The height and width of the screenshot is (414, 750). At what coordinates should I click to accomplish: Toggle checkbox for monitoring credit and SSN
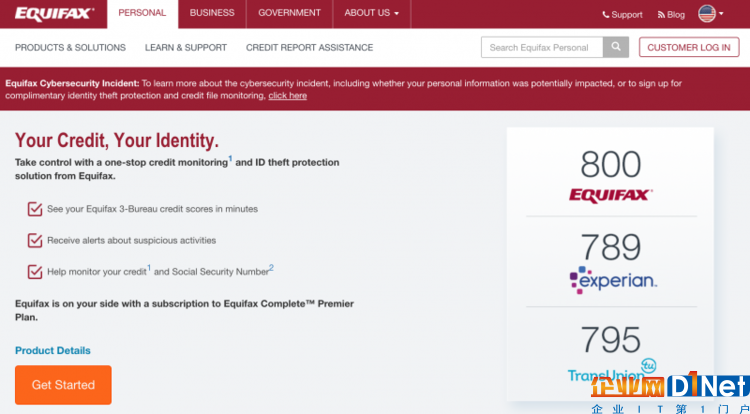[35, 272]
